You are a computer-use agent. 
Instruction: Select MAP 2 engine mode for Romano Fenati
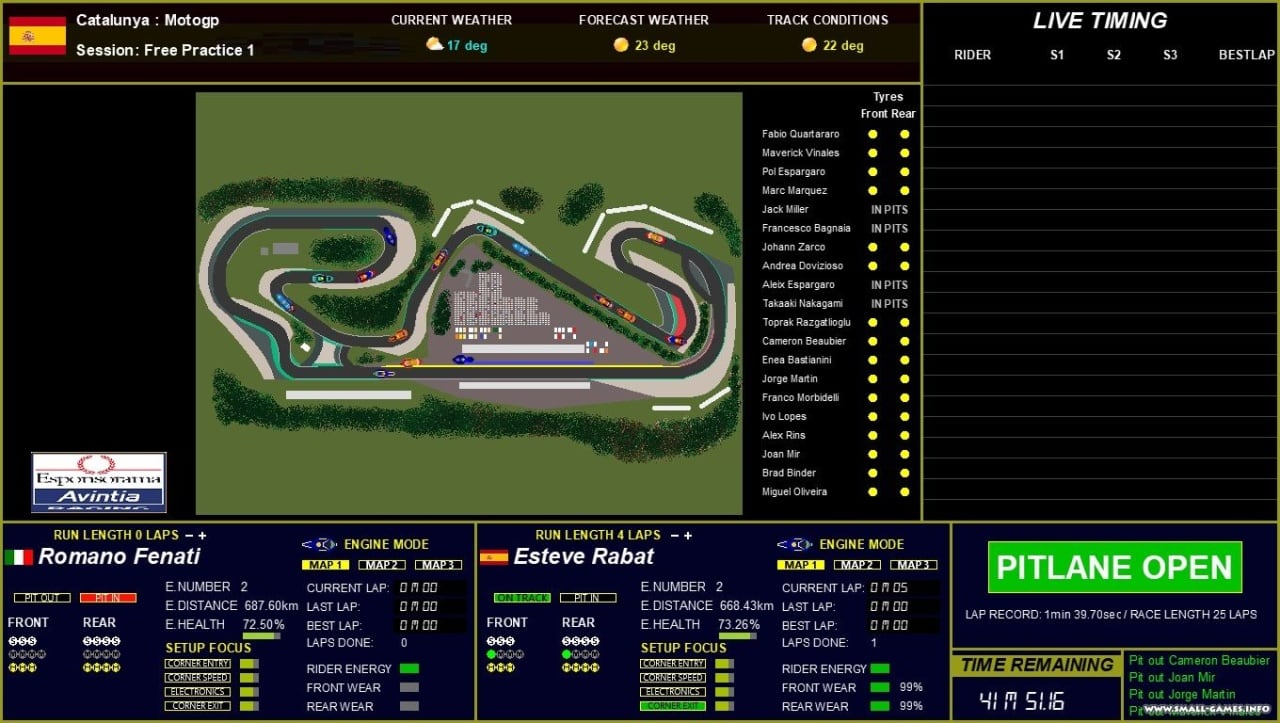click(381, 565)
